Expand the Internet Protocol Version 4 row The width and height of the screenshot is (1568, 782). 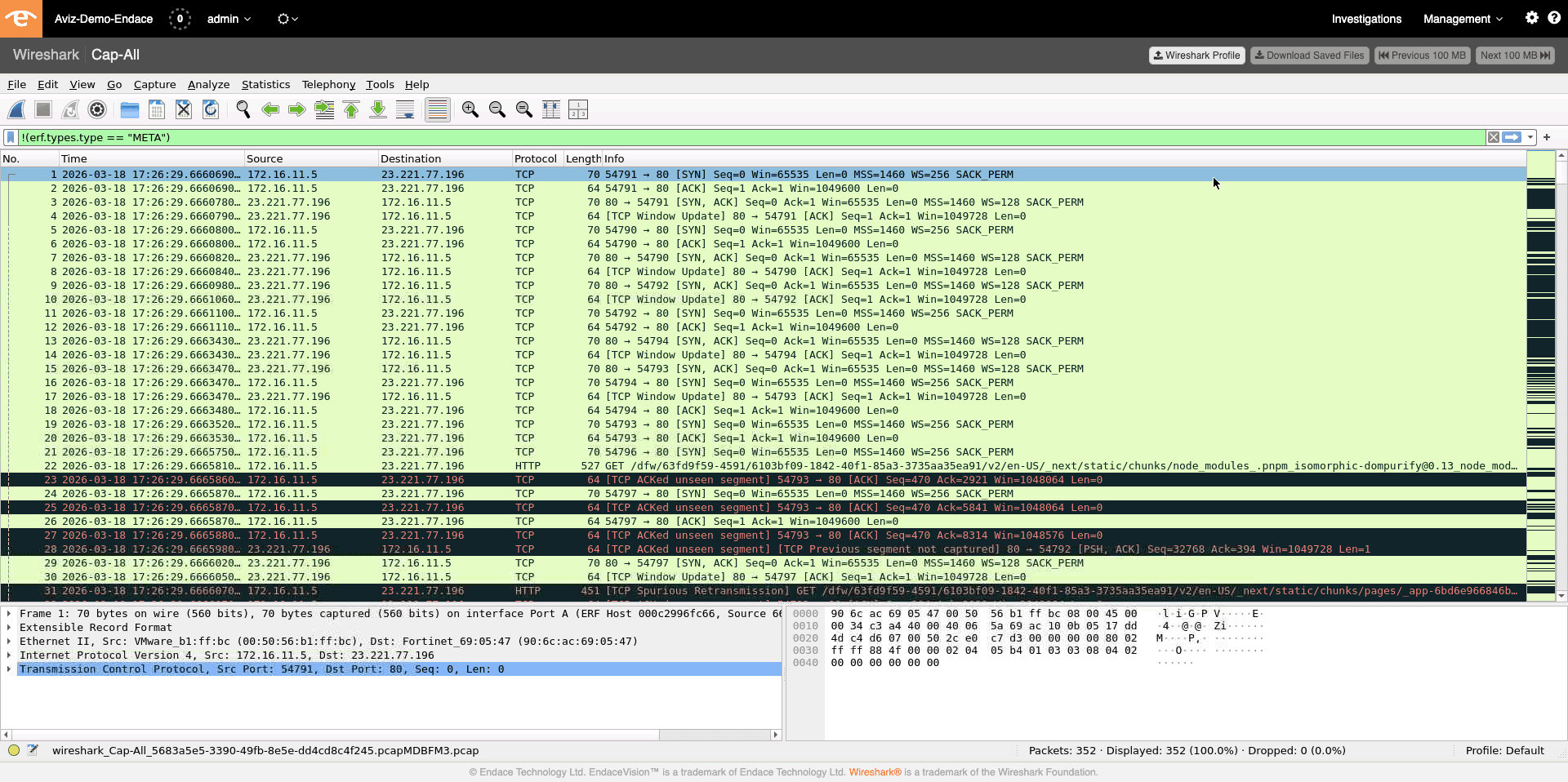[x=9, y=655]
